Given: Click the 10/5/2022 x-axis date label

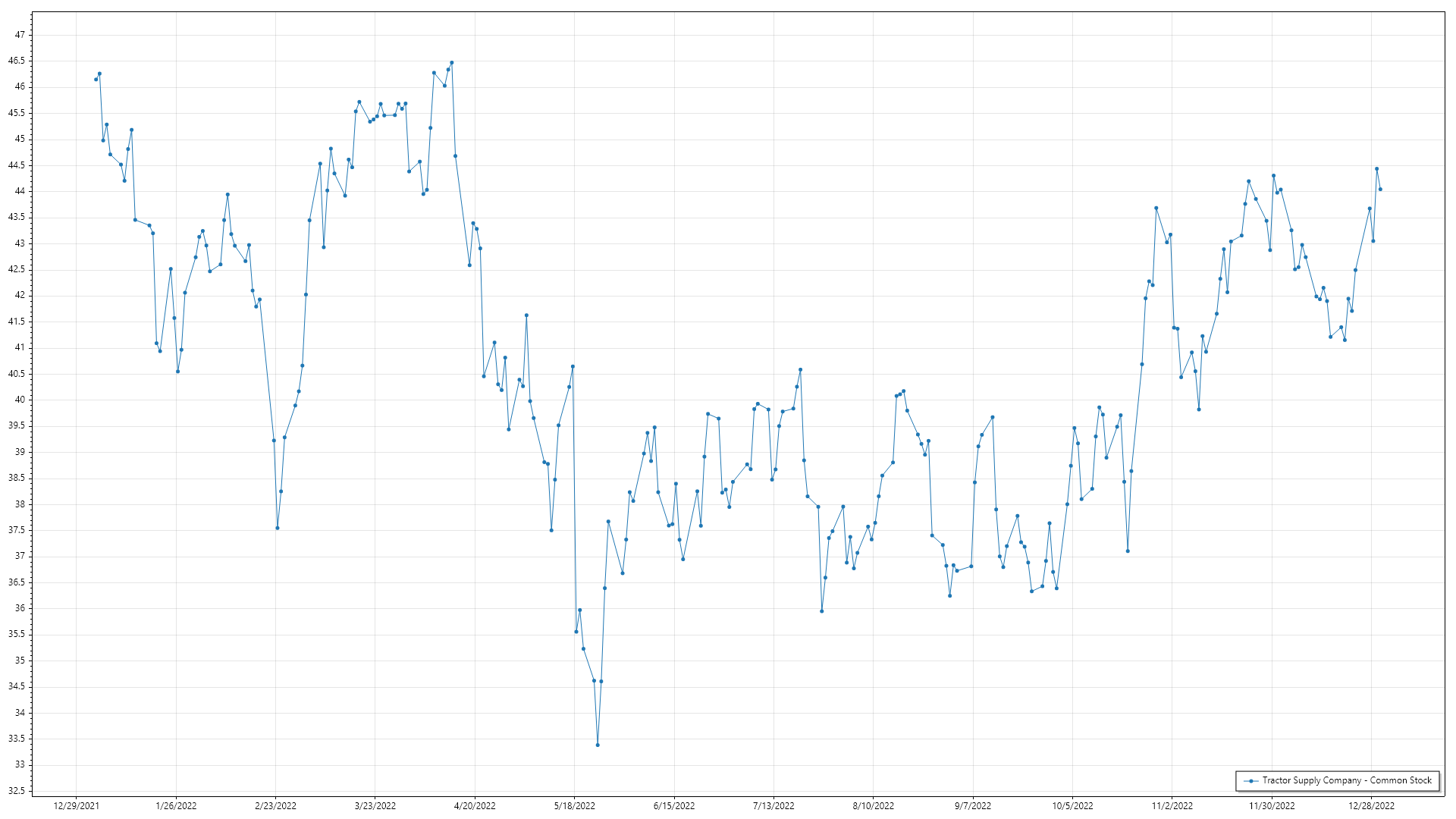Looking at the screenshot, I should [x=1072, y=805].
